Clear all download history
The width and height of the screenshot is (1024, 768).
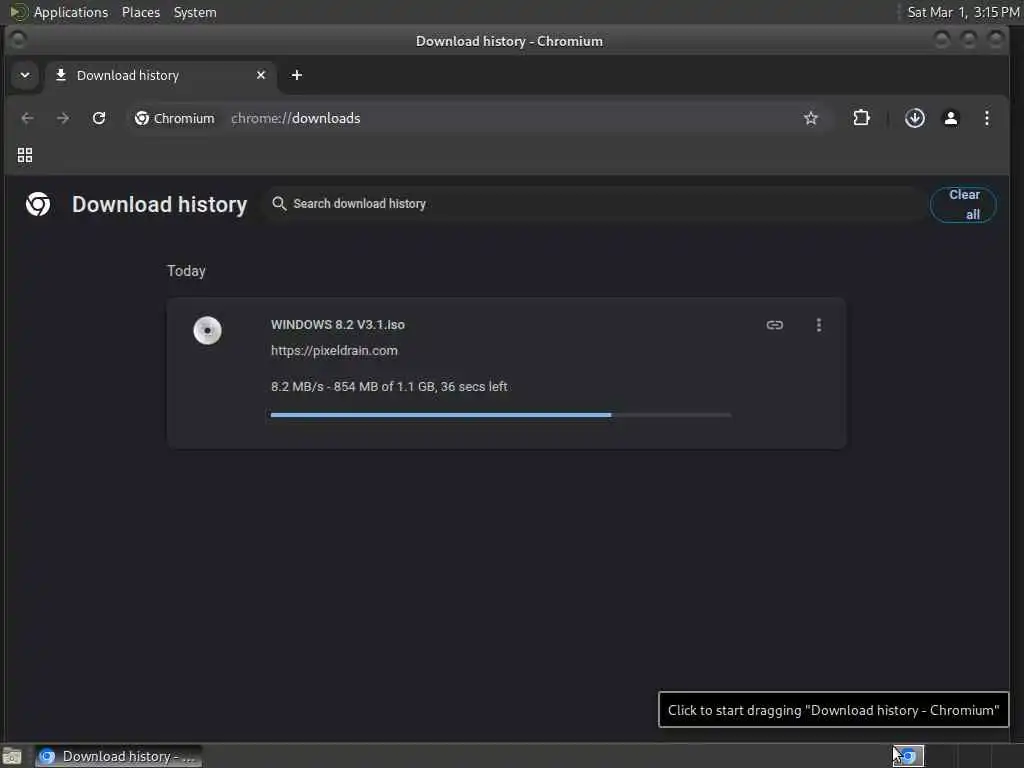963,204
